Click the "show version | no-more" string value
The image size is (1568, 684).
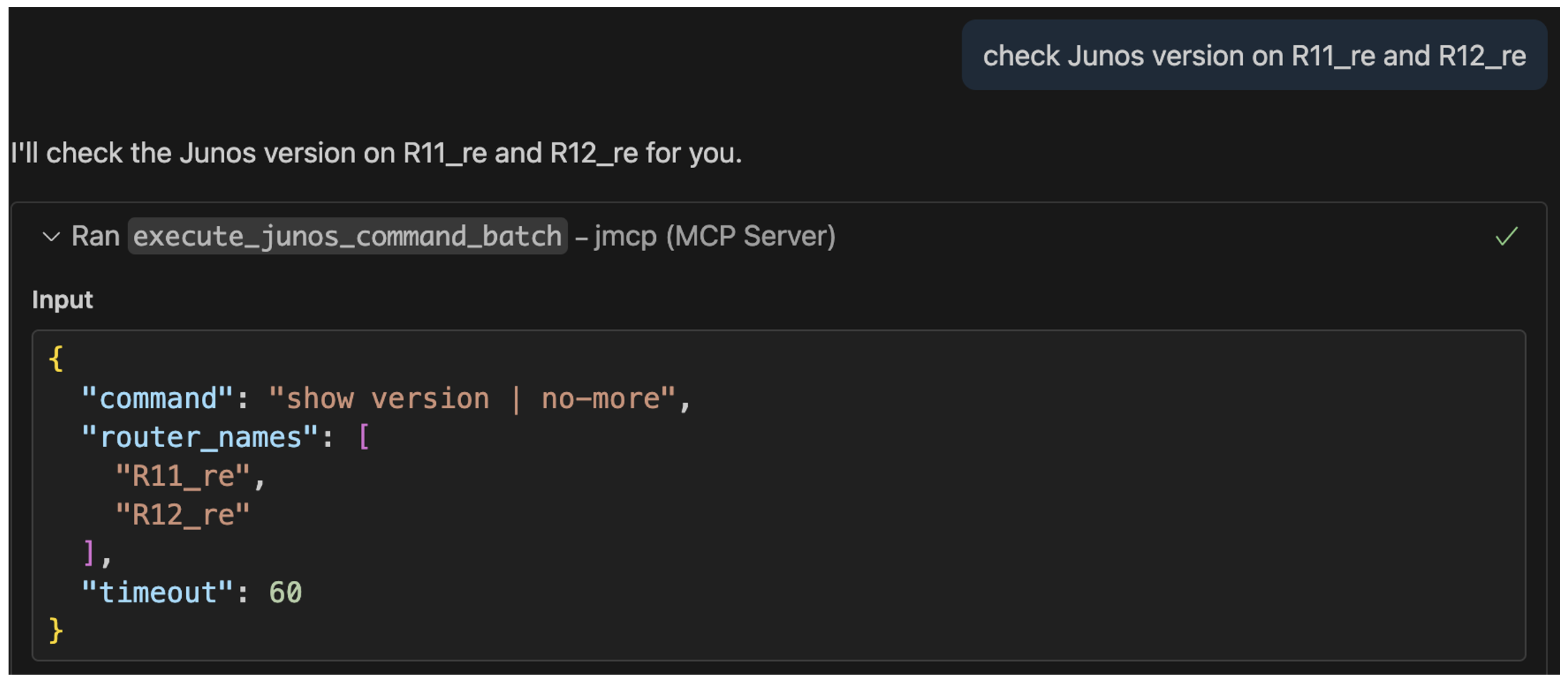pos(472,399)
